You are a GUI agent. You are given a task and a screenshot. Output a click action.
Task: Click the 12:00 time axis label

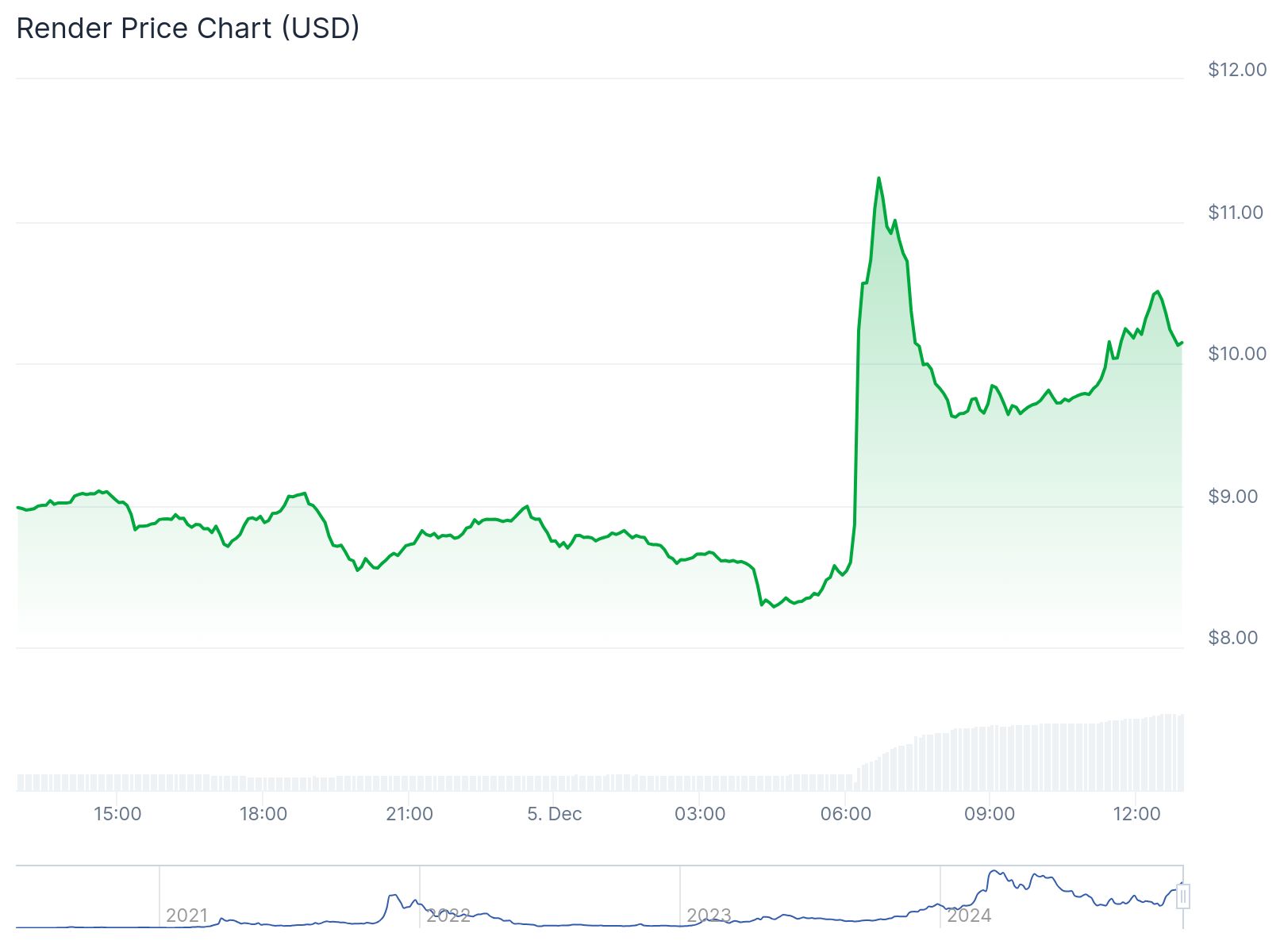pyautogui.click(x=1136, y=814)
